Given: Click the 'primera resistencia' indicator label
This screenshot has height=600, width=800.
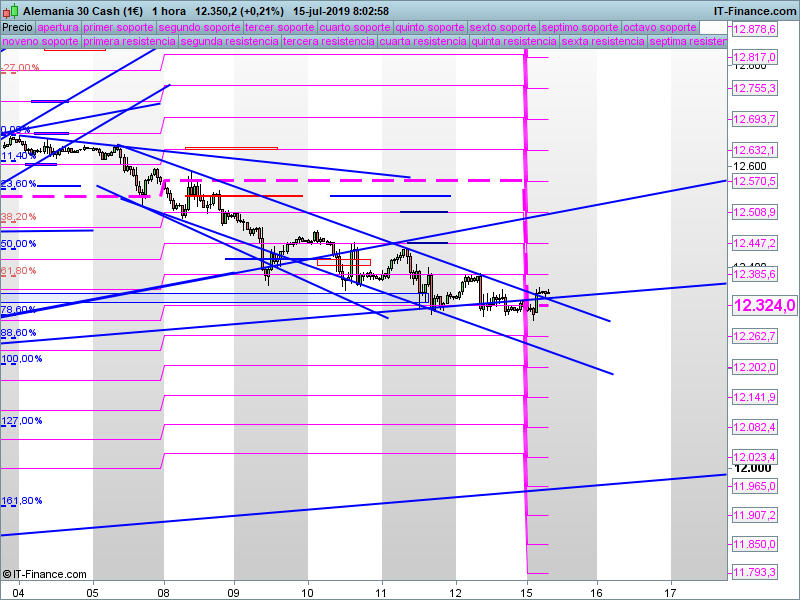Looking at the screenshot, I should 129,42.
